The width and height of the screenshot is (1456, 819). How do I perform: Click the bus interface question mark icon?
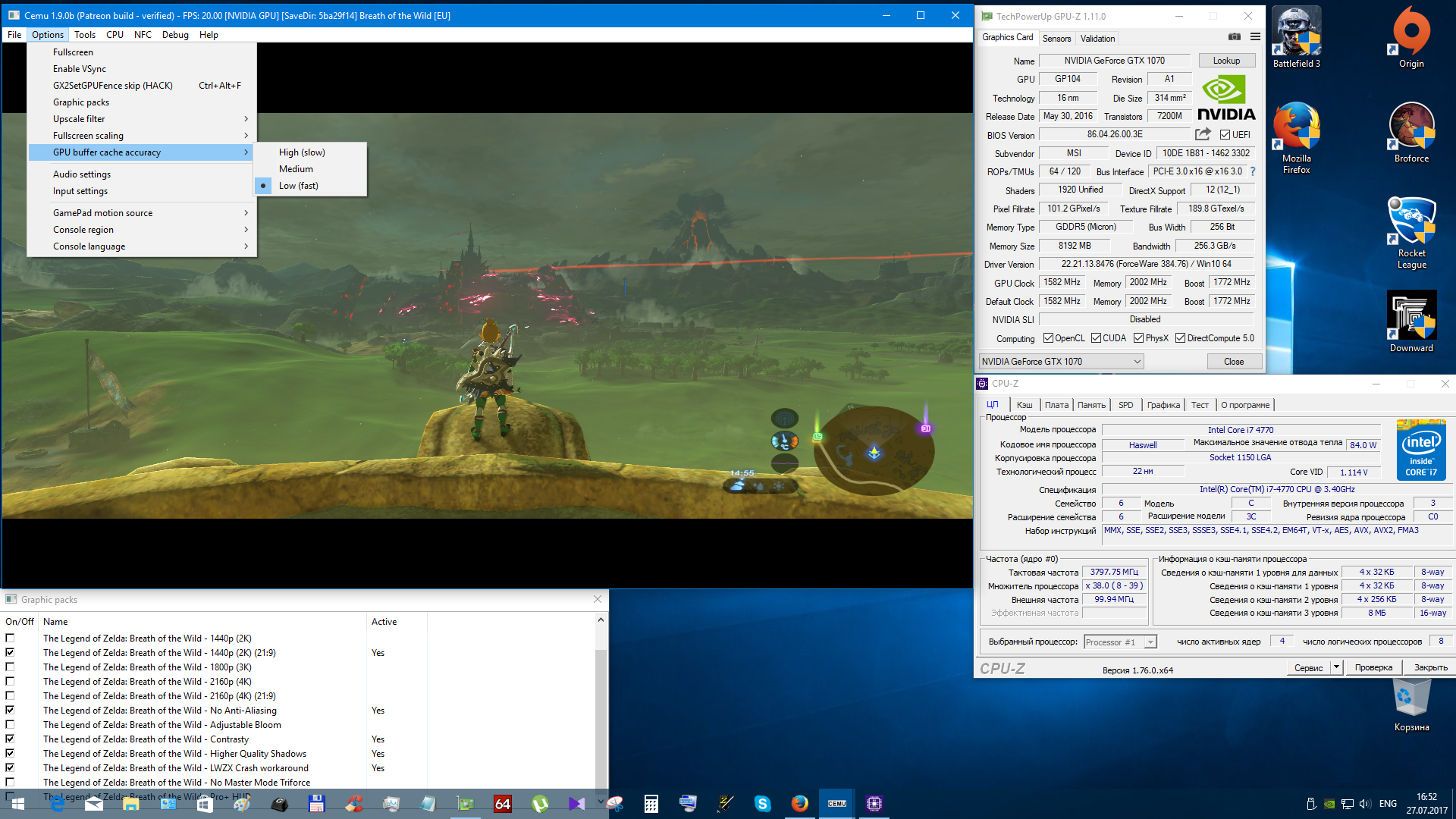[x=1253, y=171]
